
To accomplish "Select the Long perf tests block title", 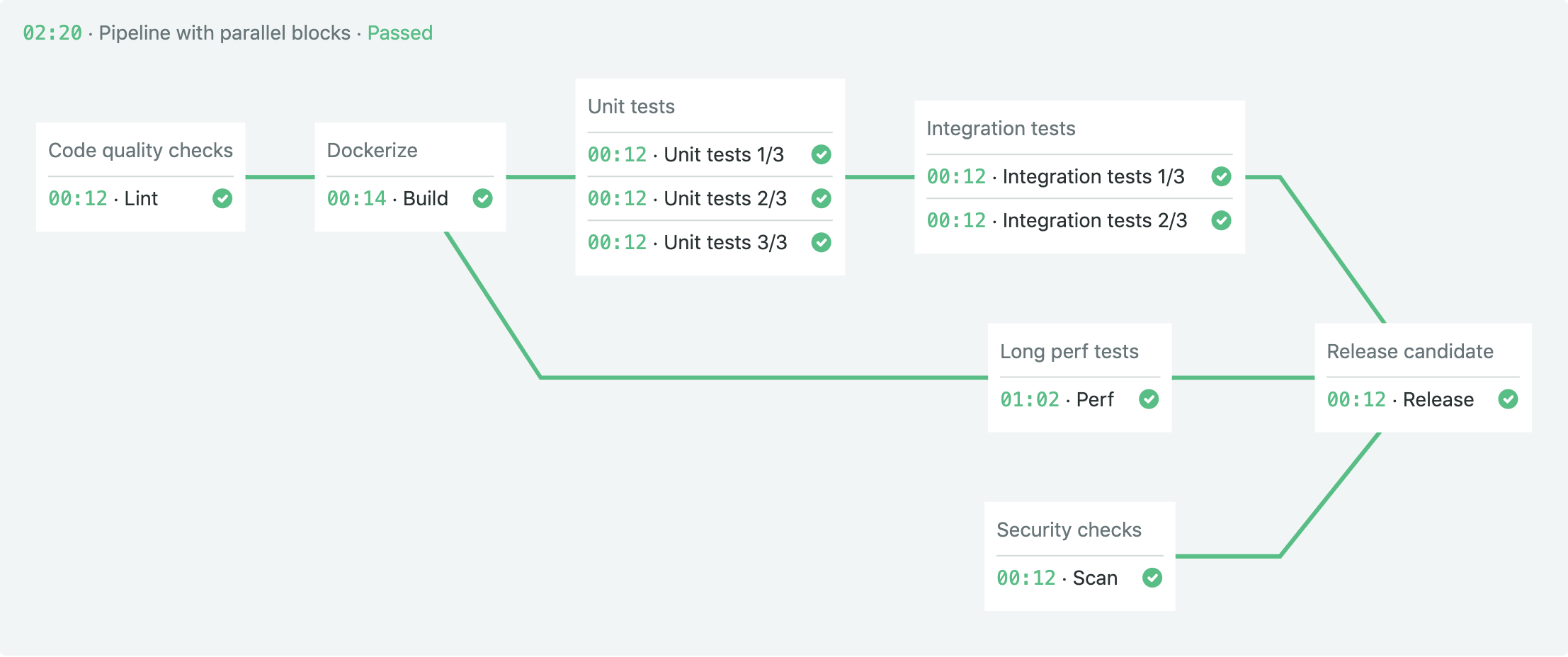I will coord(1069,351).
